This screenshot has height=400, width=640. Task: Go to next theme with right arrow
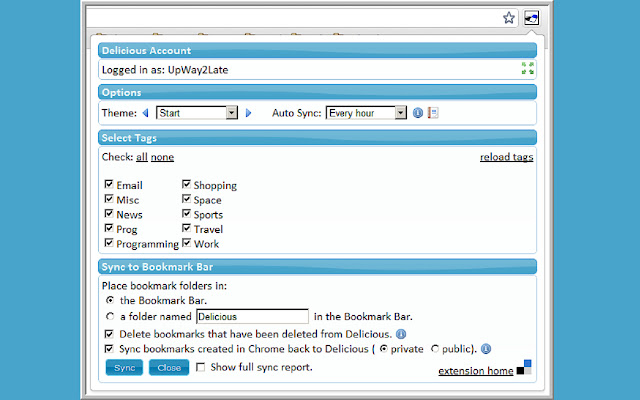coord(248,113)
